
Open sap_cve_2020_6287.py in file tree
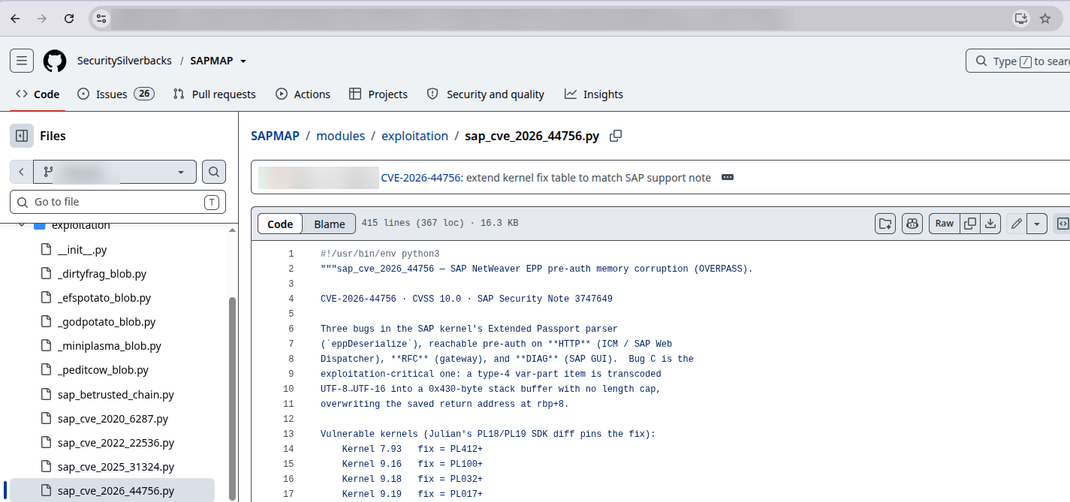pos(113,419)
